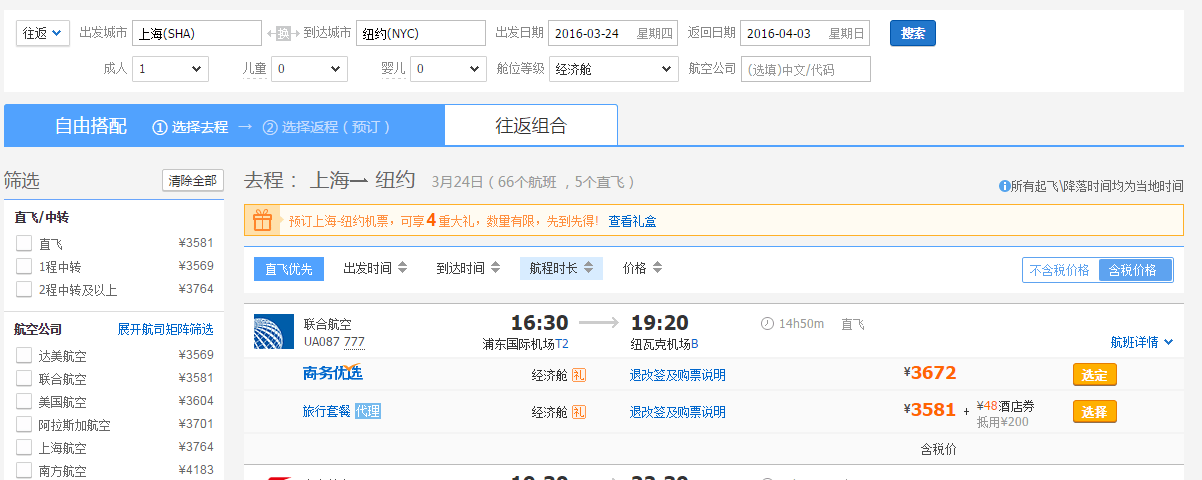Check the 上海航空 airline checkbox
The image size is (1202, 480).
pyautogui.click(x=24, y=448)
